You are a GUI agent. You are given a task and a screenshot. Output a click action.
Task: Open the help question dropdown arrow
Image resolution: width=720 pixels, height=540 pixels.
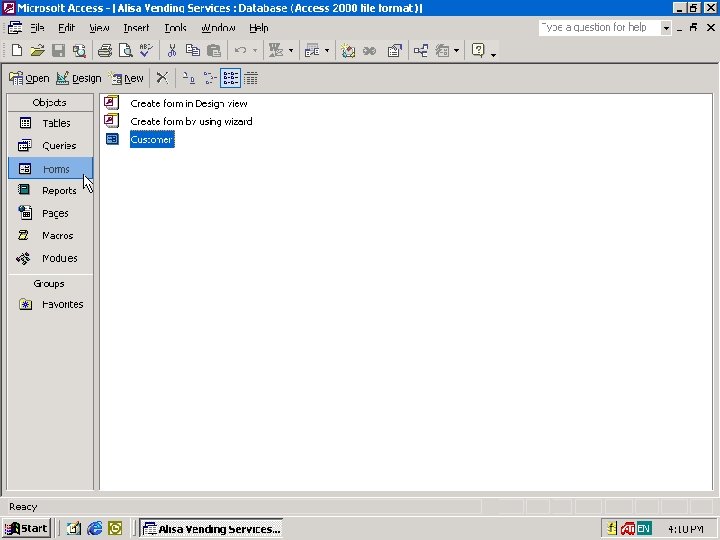coord(666,28)
